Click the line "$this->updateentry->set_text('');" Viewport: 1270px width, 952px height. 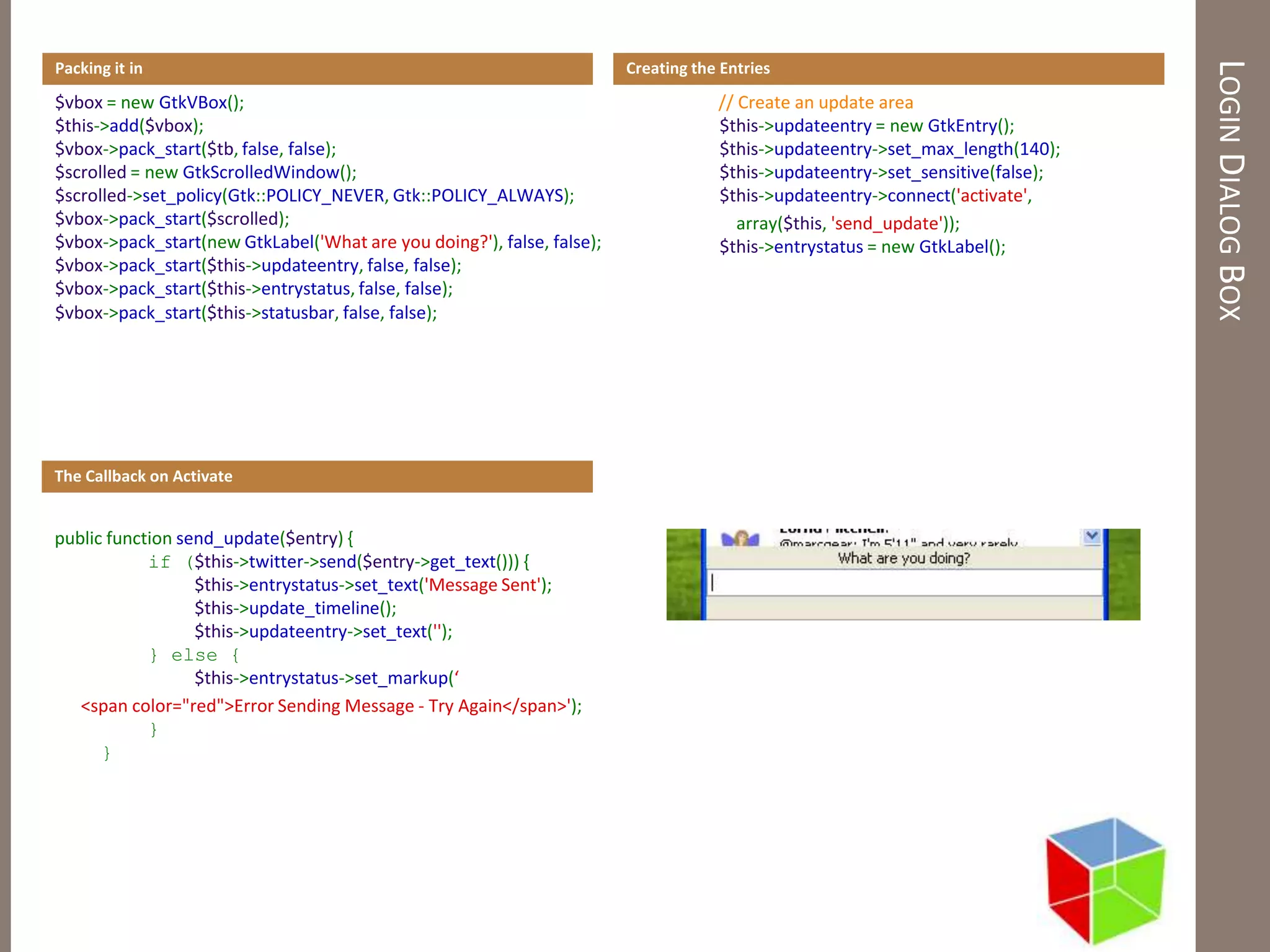tap(323, 632)
